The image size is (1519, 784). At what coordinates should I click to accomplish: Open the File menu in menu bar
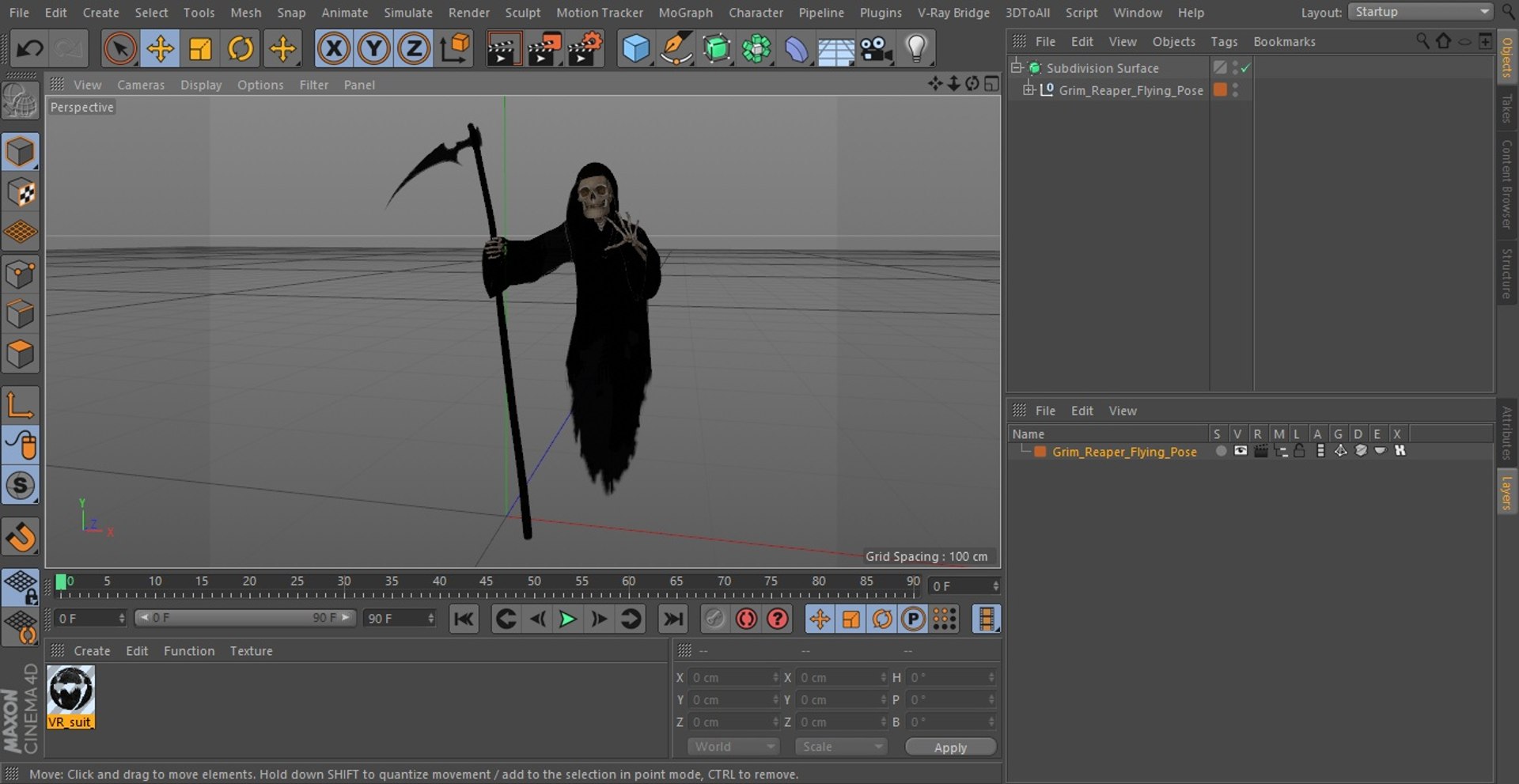pyautogui.click(x=19, y=13)
